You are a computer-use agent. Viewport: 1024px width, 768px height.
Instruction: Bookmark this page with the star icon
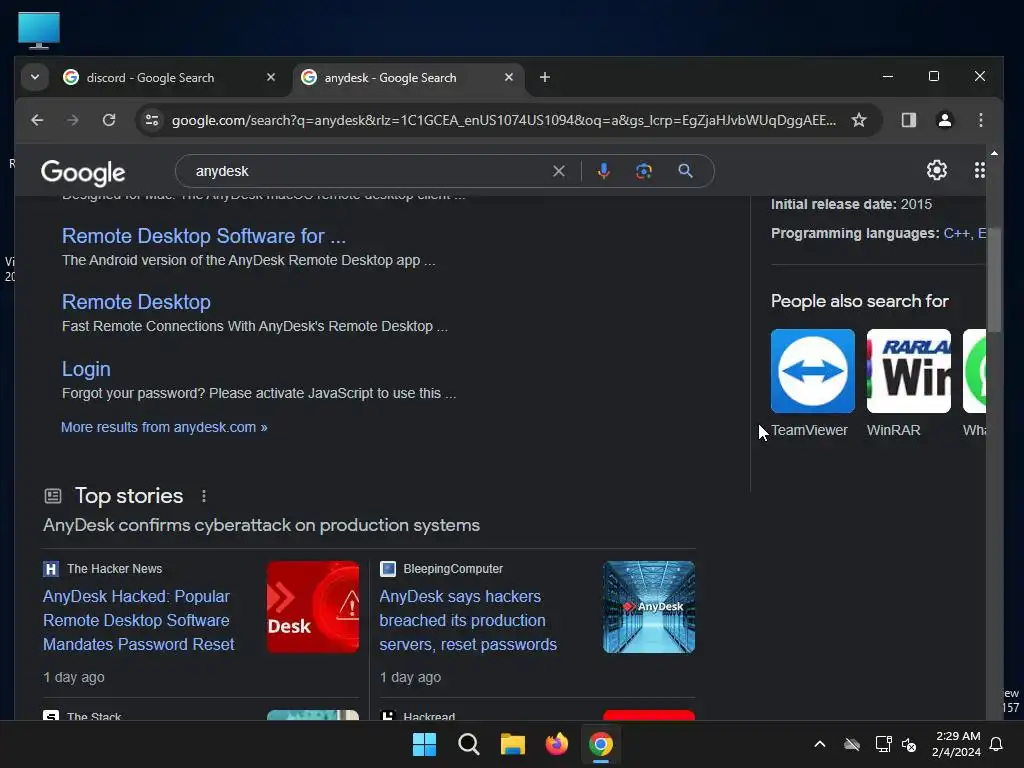point(859,120)
